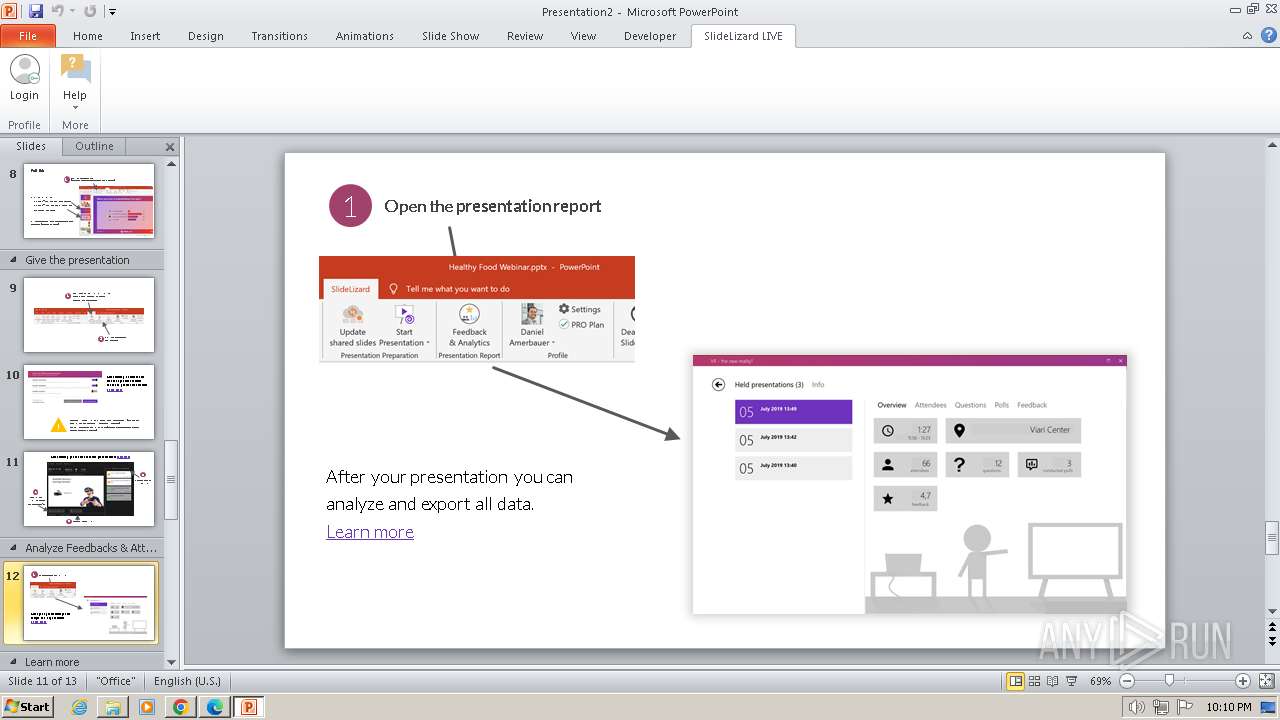Go to previous slide double-arrow button
The width and height of the screenshot is (1280, 720).
click(1272, 625)
